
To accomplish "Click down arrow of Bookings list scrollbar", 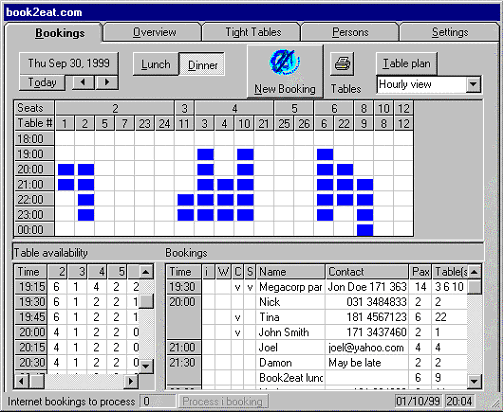I will (x=474, y=381).
